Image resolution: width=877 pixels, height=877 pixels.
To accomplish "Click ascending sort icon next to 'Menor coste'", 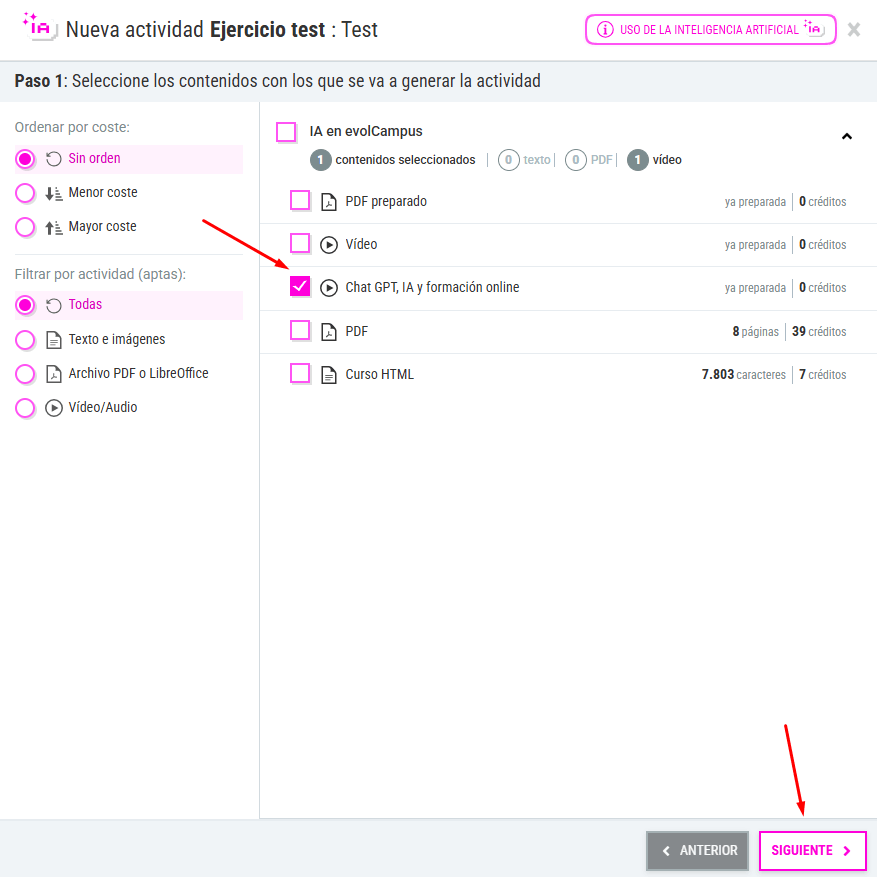I will (x=54, y=193).
